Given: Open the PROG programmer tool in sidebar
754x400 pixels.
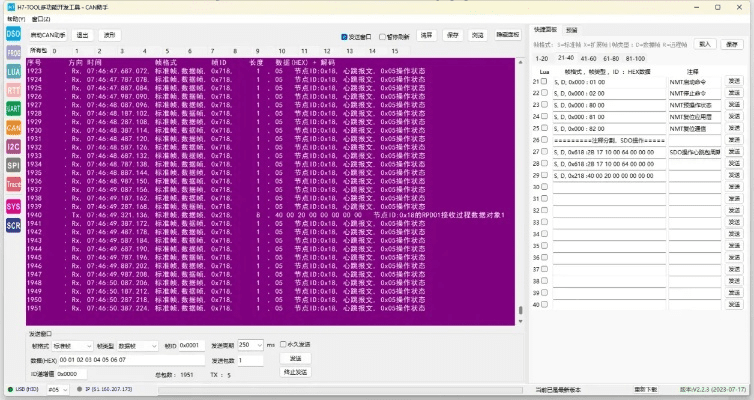Looking at the screenshot, I should 13,52.
